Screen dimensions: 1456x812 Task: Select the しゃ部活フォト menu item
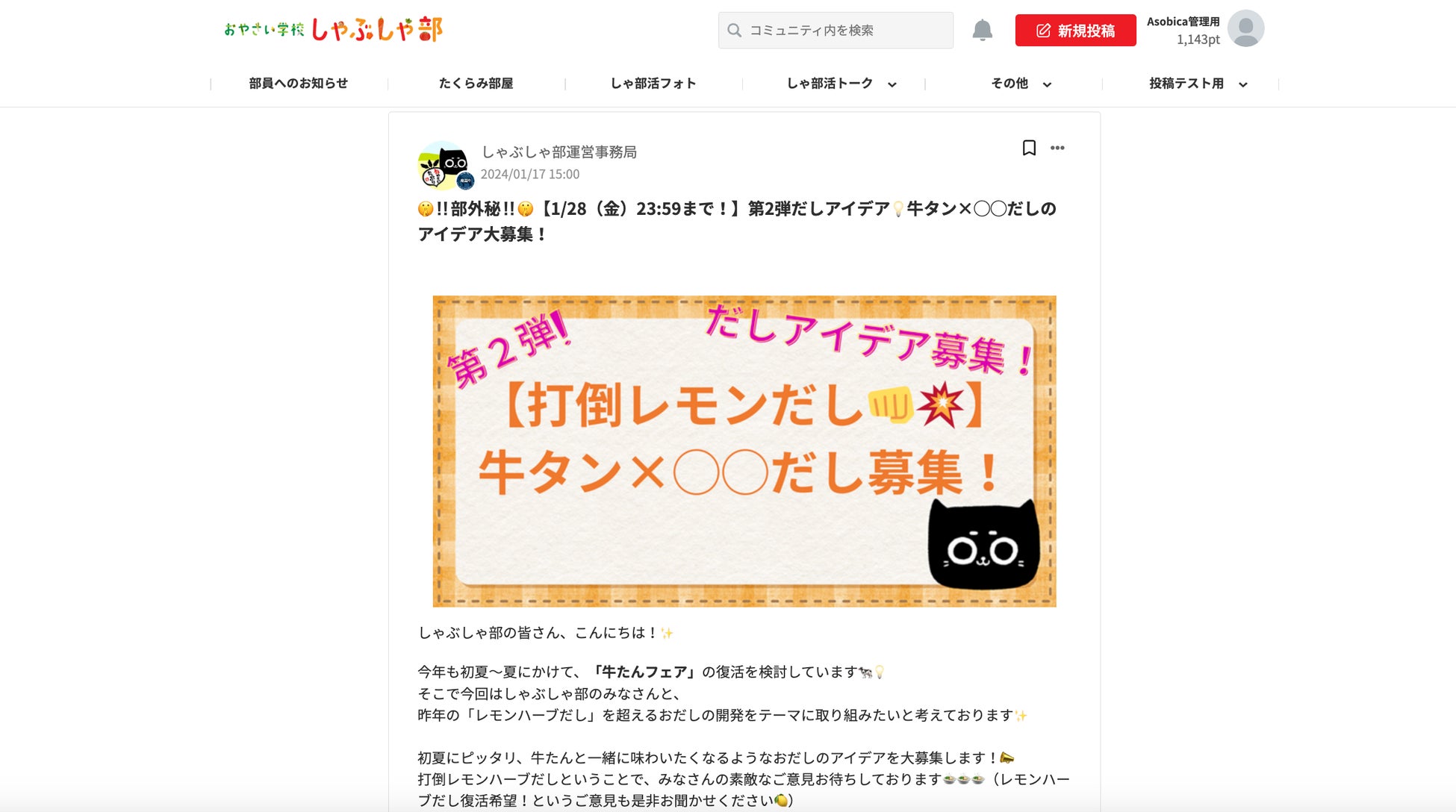653,84
